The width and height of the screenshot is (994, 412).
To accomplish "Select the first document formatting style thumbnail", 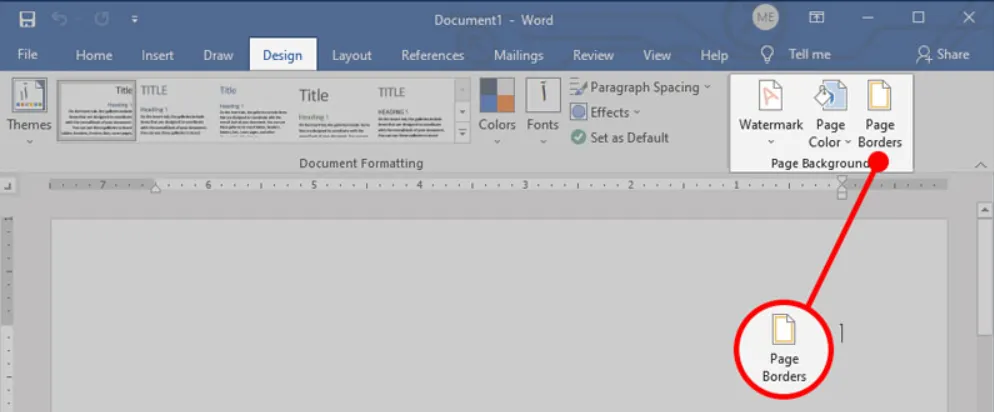I will click(96, 111).
